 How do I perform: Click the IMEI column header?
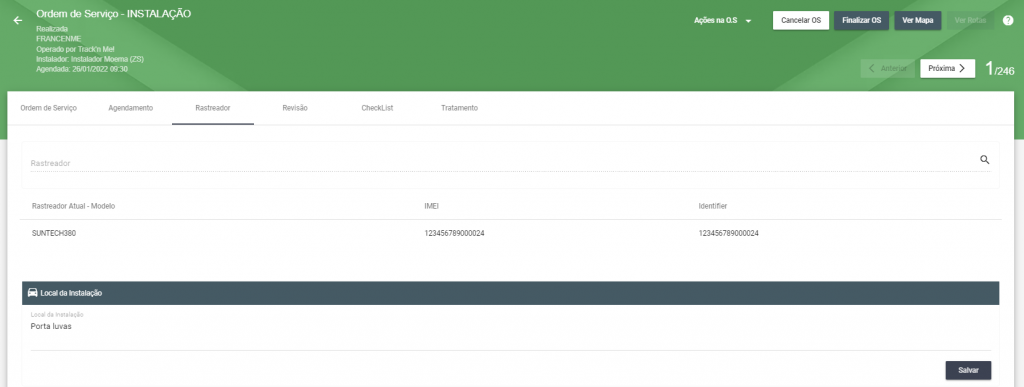[x=431, y=206]
